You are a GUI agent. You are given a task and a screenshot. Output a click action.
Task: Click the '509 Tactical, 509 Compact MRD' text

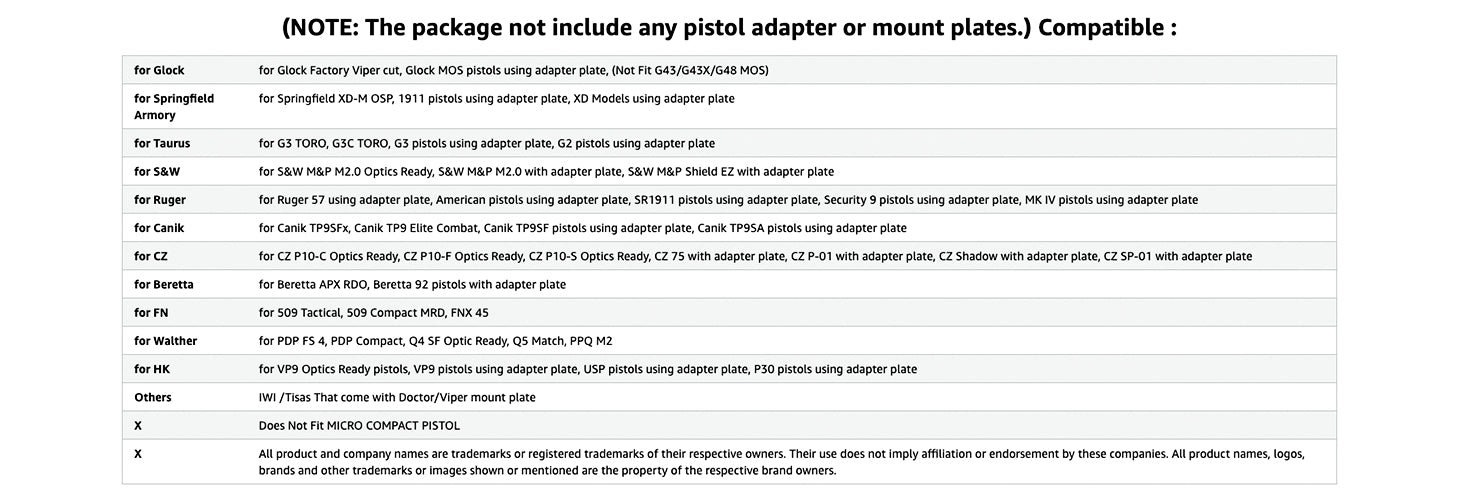click(373, 313)
